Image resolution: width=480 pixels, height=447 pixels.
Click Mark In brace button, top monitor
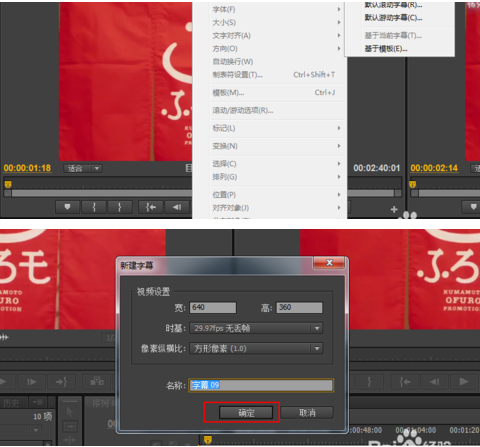point(94,207)
